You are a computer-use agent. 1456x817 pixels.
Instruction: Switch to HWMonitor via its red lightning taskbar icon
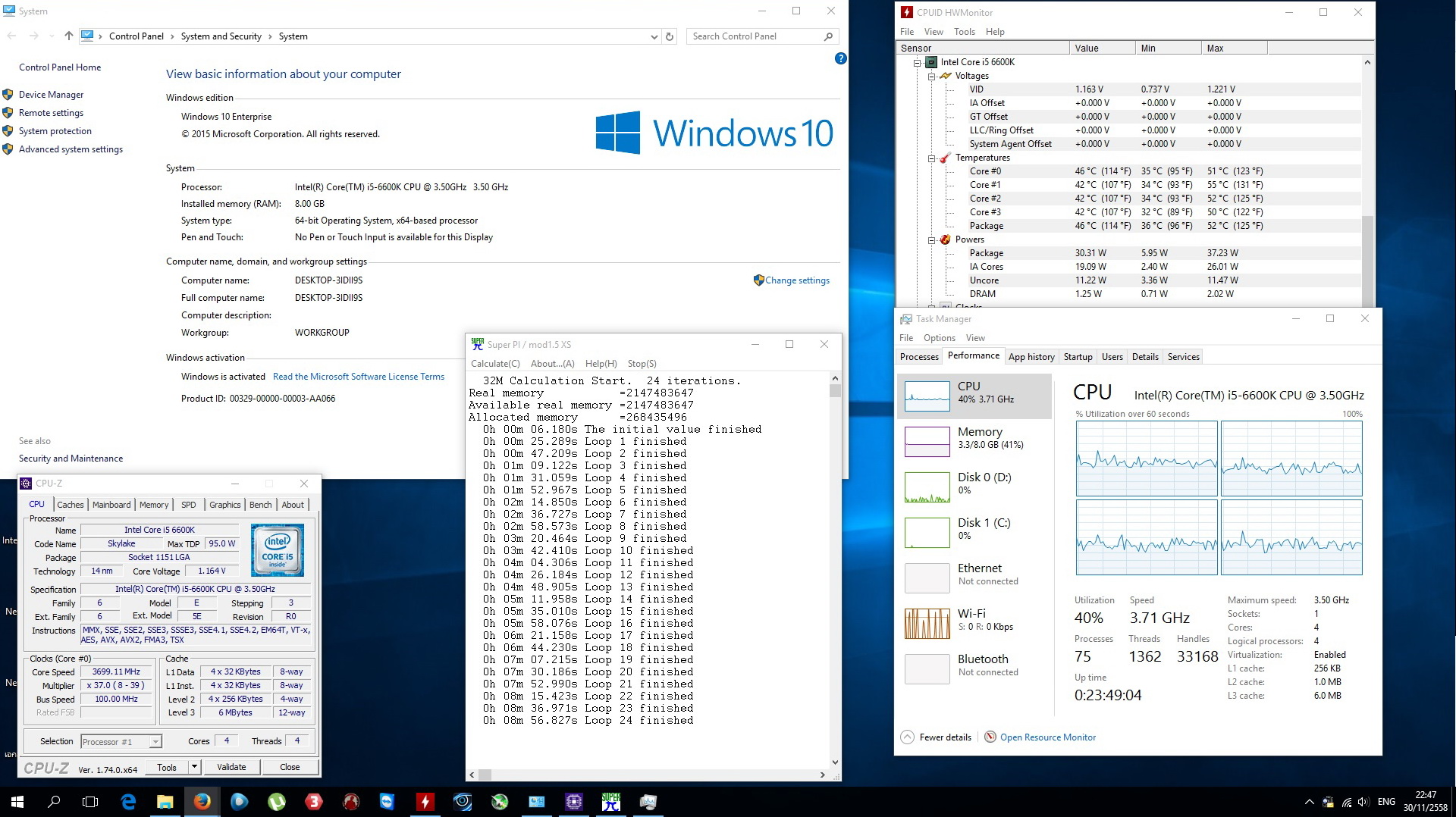click(x=425, y=802)
